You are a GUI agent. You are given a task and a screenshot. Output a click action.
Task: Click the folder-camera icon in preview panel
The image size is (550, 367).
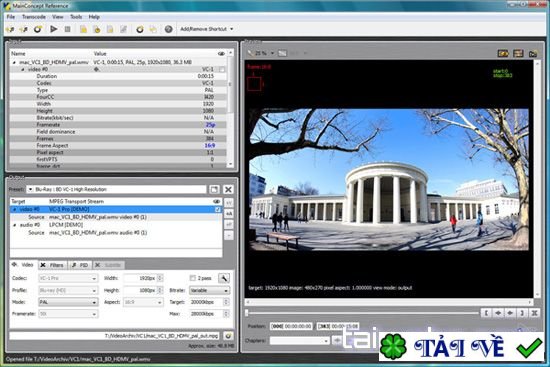point(533,53)
